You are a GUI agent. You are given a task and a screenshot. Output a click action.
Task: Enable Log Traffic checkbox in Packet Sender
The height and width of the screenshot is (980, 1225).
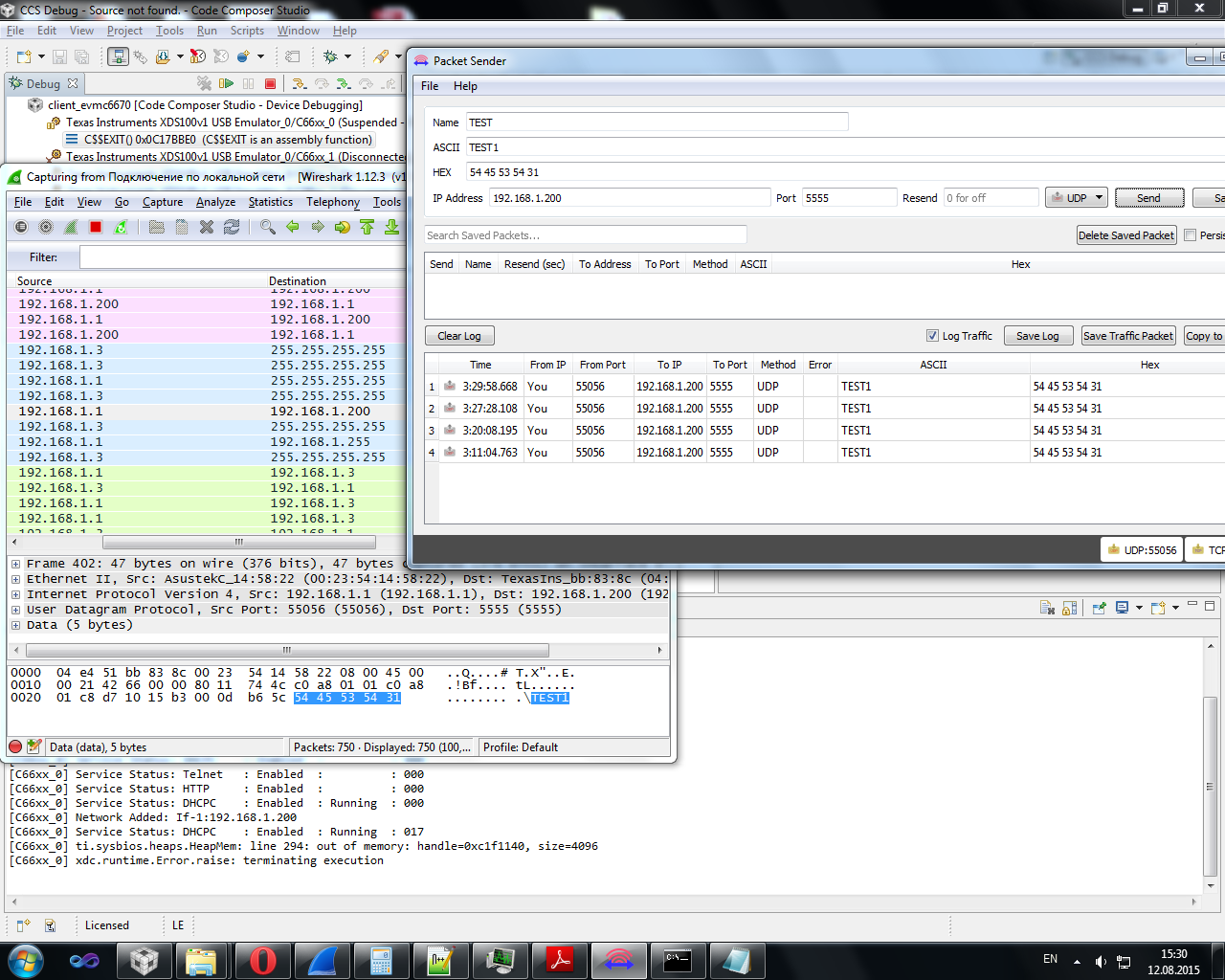[932, 336]
